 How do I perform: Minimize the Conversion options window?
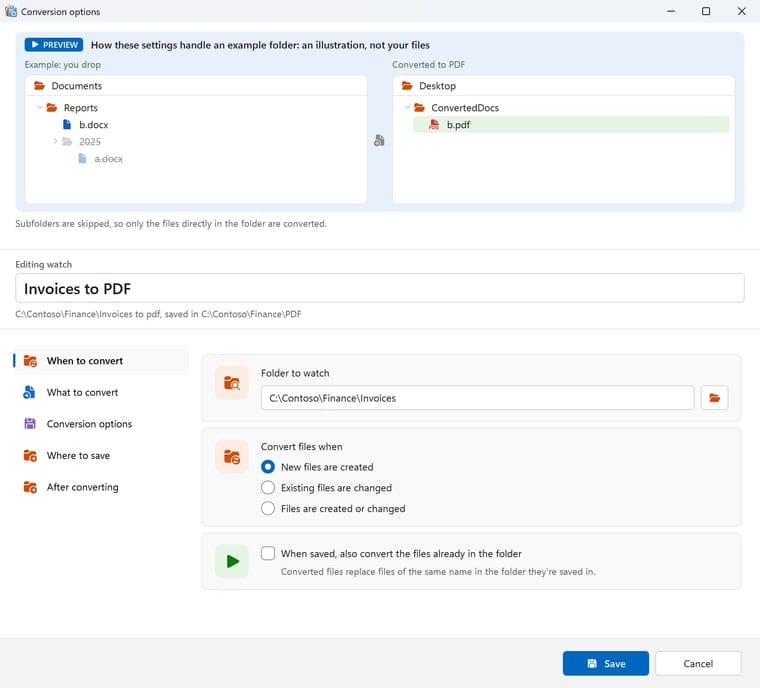pyautogui.click(x=671, y=11)
